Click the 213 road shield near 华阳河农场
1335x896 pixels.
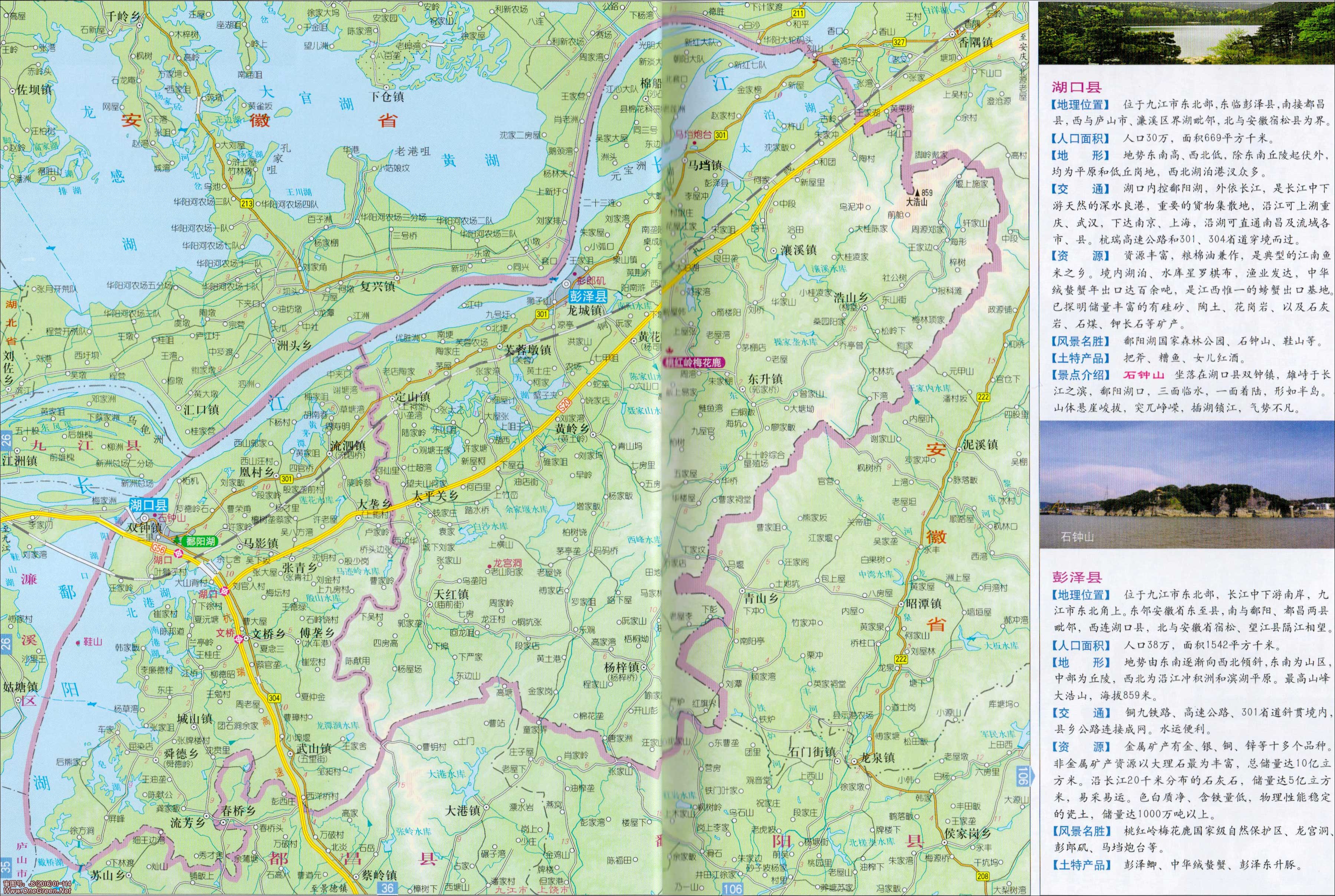[247, 203]
